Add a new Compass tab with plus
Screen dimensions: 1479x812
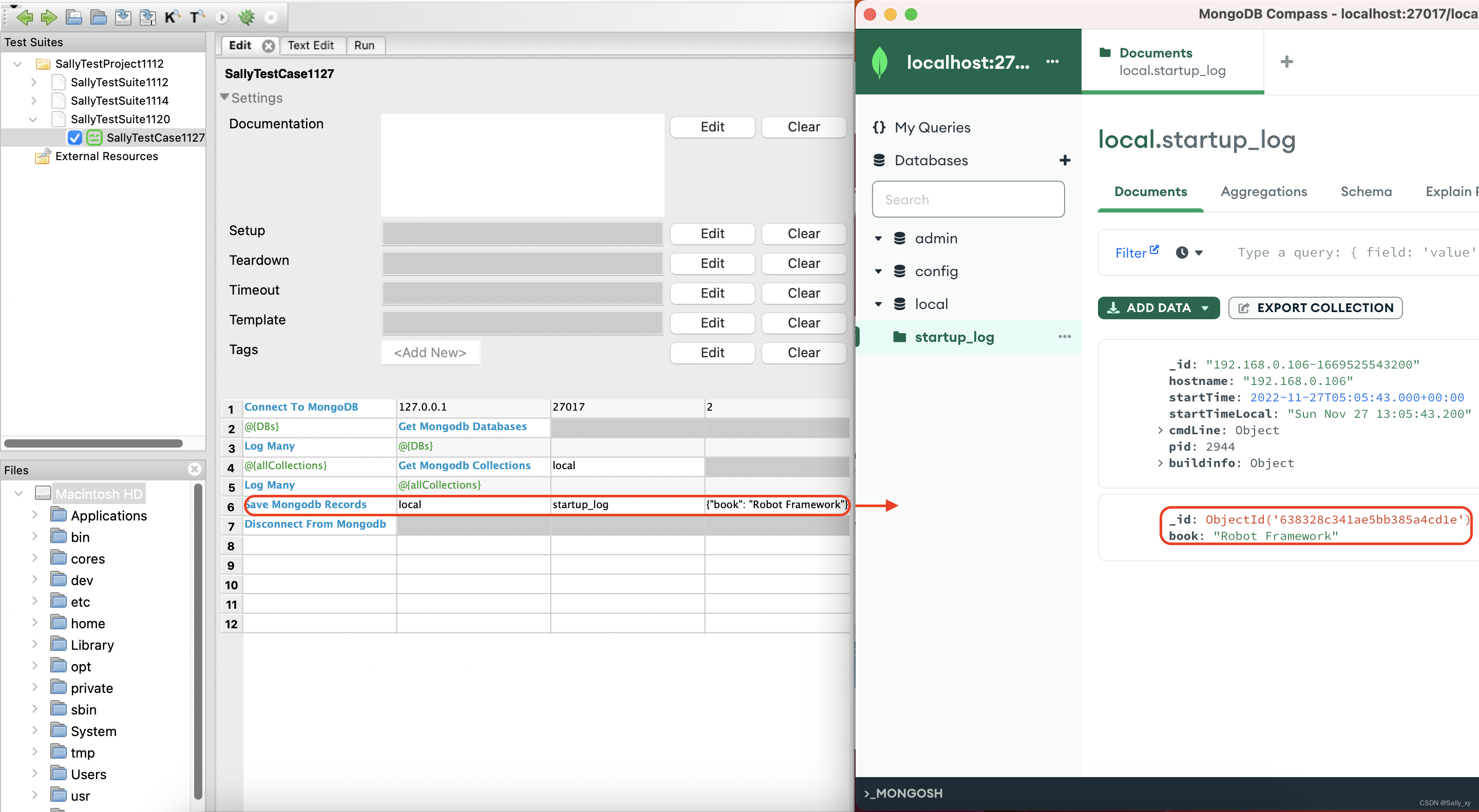click(1286, 62)
